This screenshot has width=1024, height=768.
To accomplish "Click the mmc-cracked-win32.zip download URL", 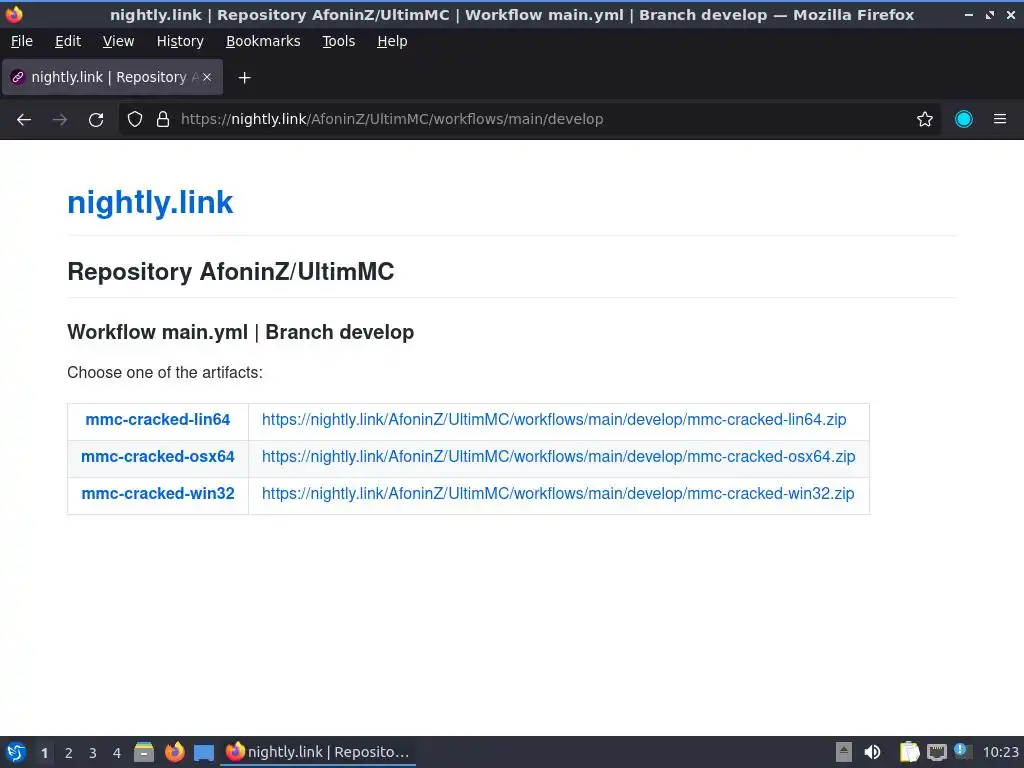I will pyautogui.click(x=558, y=493).
